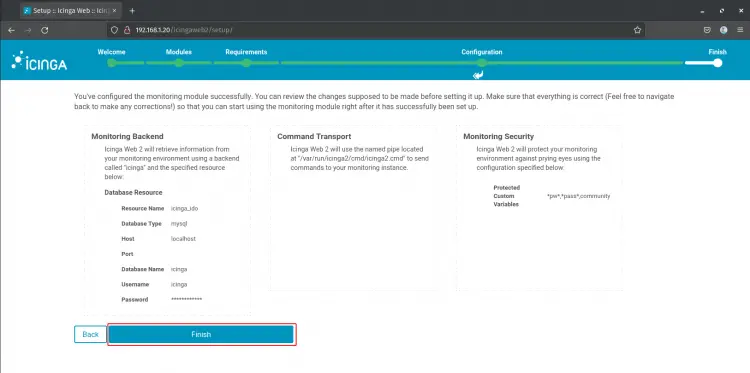This screenshot has height=373, width=750.
Task: Click the Username label
Action: click(x=135, y=285)
